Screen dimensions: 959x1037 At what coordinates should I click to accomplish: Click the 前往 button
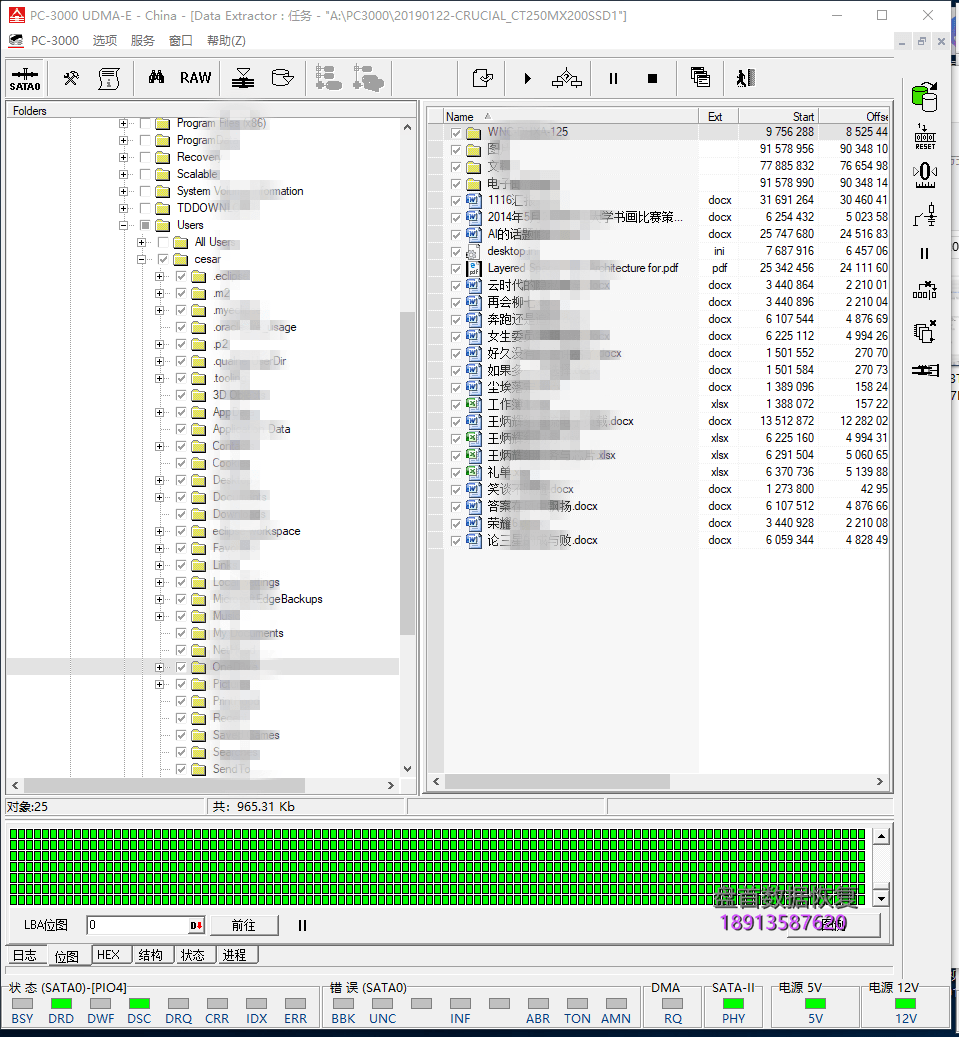coord(243,925)
